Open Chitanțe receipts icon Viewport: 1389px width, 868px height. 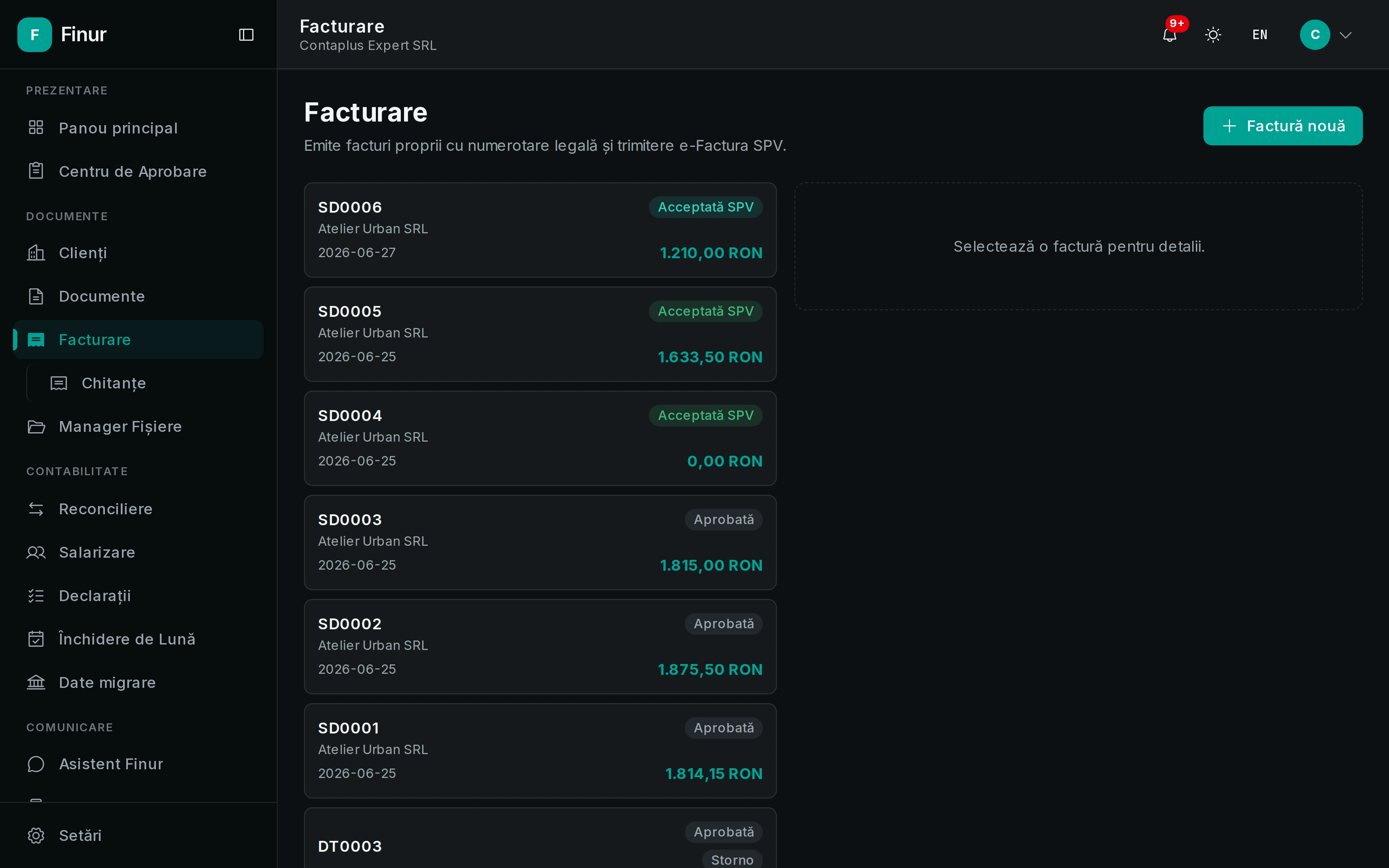click(x=59, y=383)
